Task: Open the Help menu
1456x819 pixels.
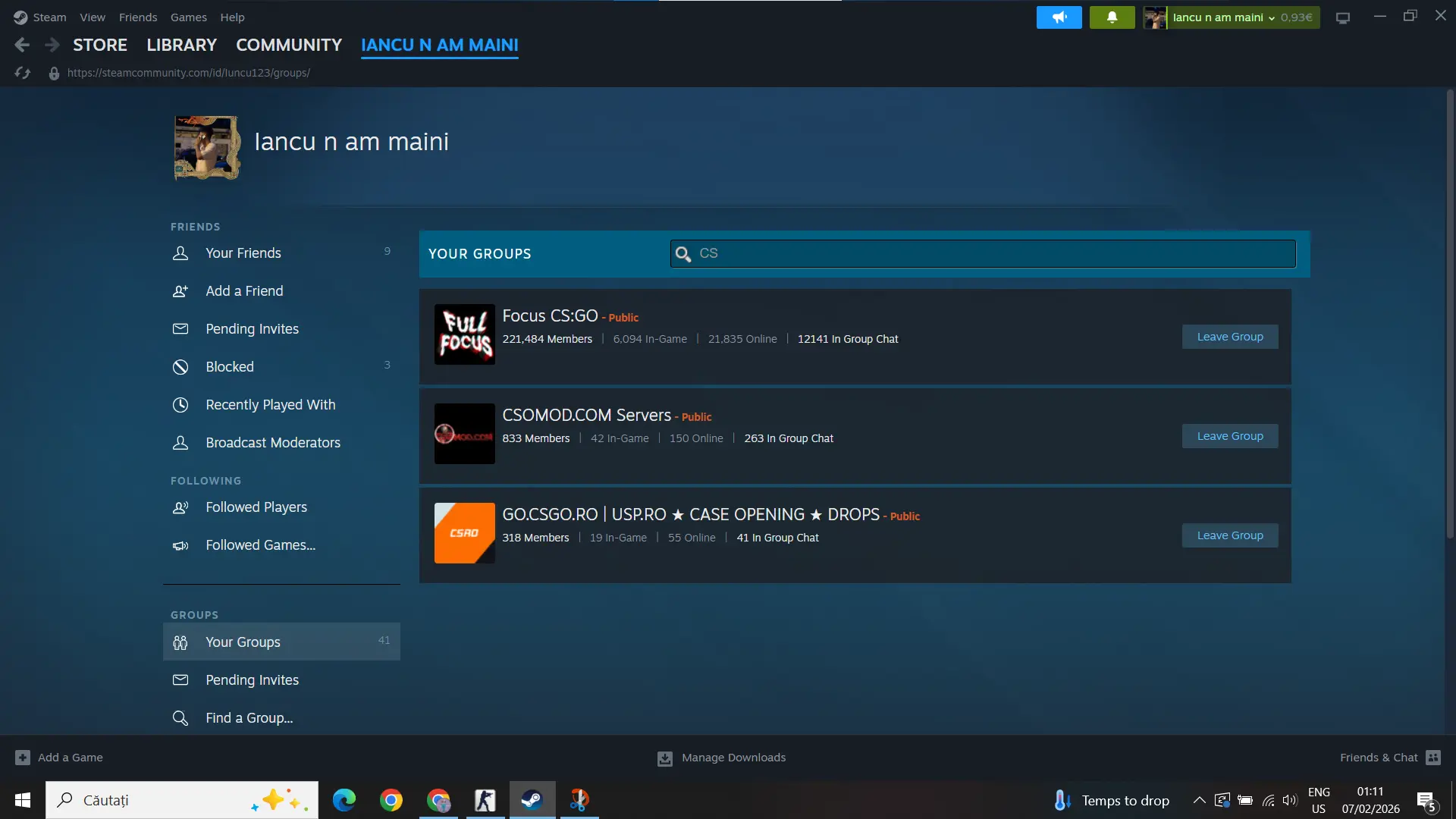Action: coord(232,17)
